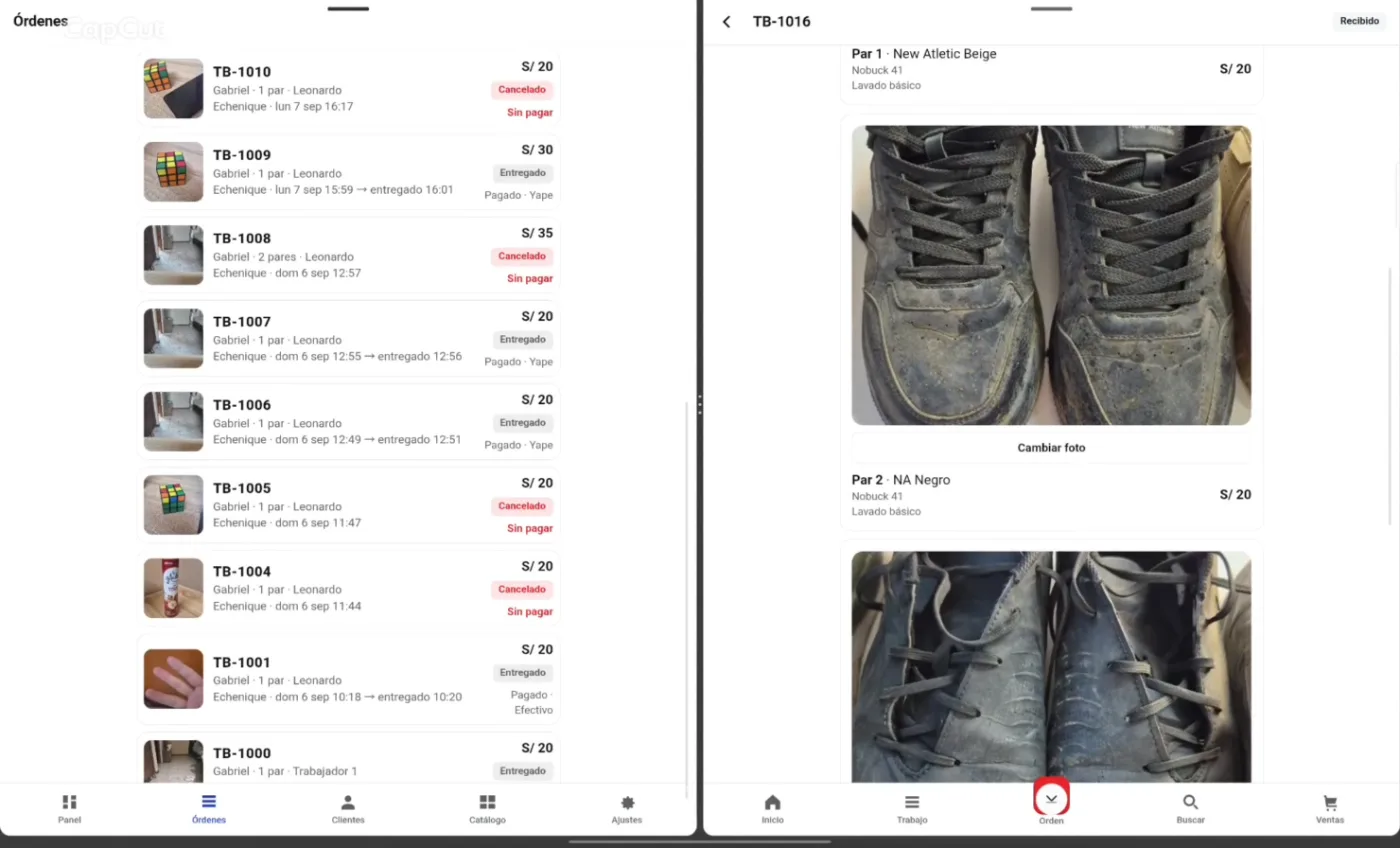The width and height of the screenshot is (1400, 848).
Task: Open Buscar search in right pane
Action: (1190, 809)
